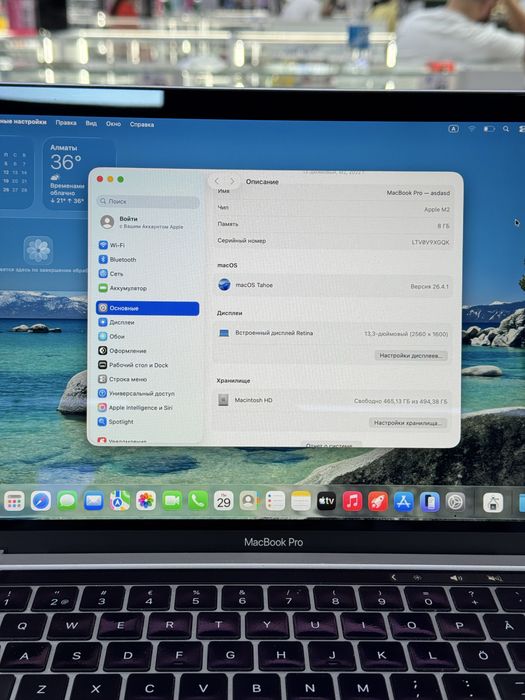Open Универсальный доступ settings
The image size is (525, 700).
click(147, 393)
